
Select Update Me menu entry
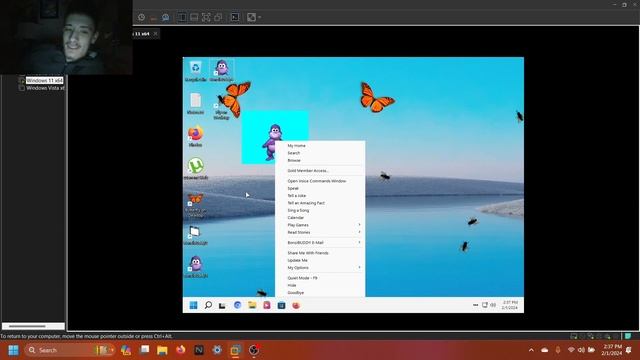(x=298, y=260)
